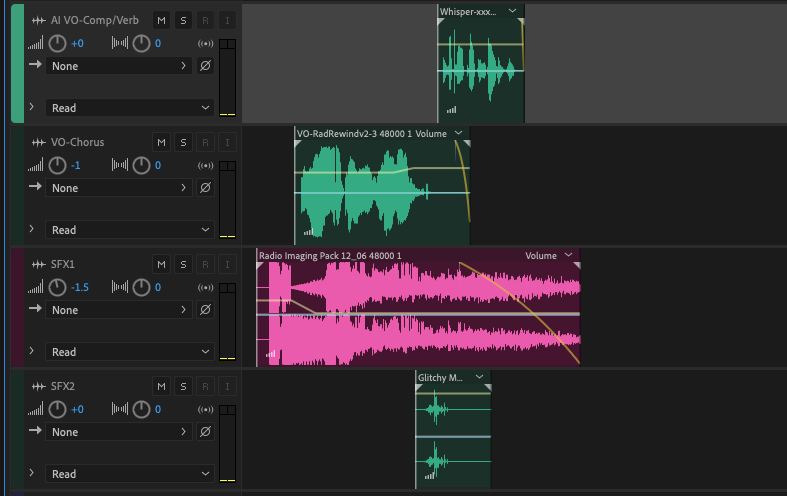This screenshot has height=496, width=787.
Task: Open the Read automation dropdown on SFX1
Action: 129,352
